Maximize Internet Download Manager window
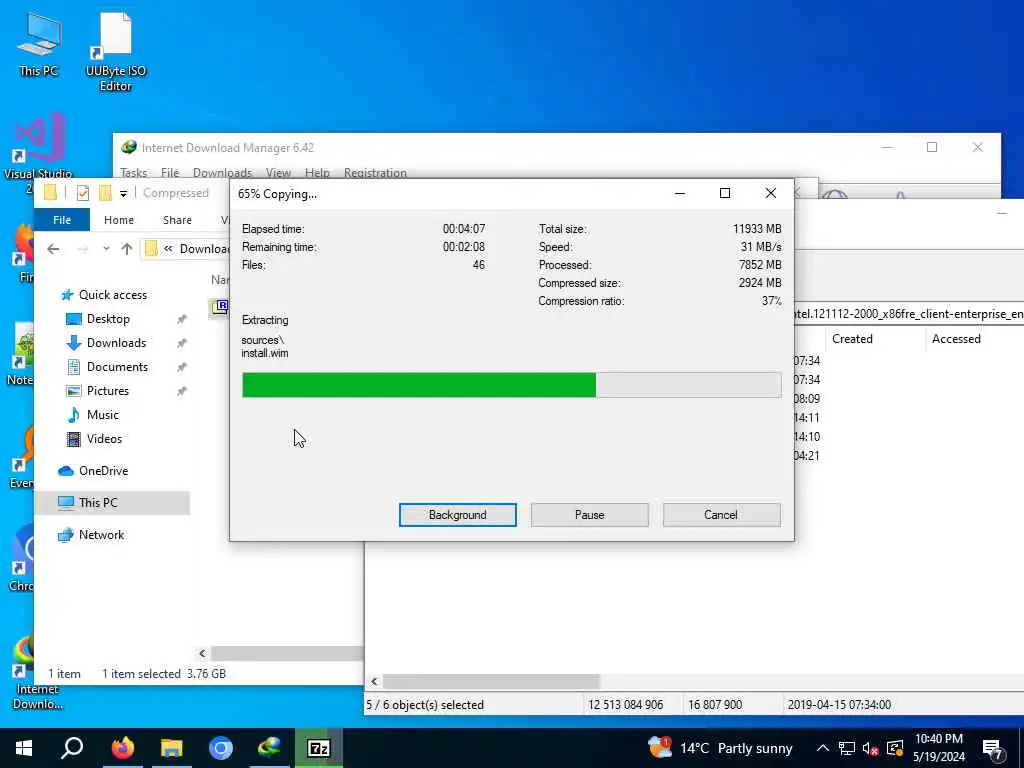The image size is (1024, 768). tap(932, 148)
